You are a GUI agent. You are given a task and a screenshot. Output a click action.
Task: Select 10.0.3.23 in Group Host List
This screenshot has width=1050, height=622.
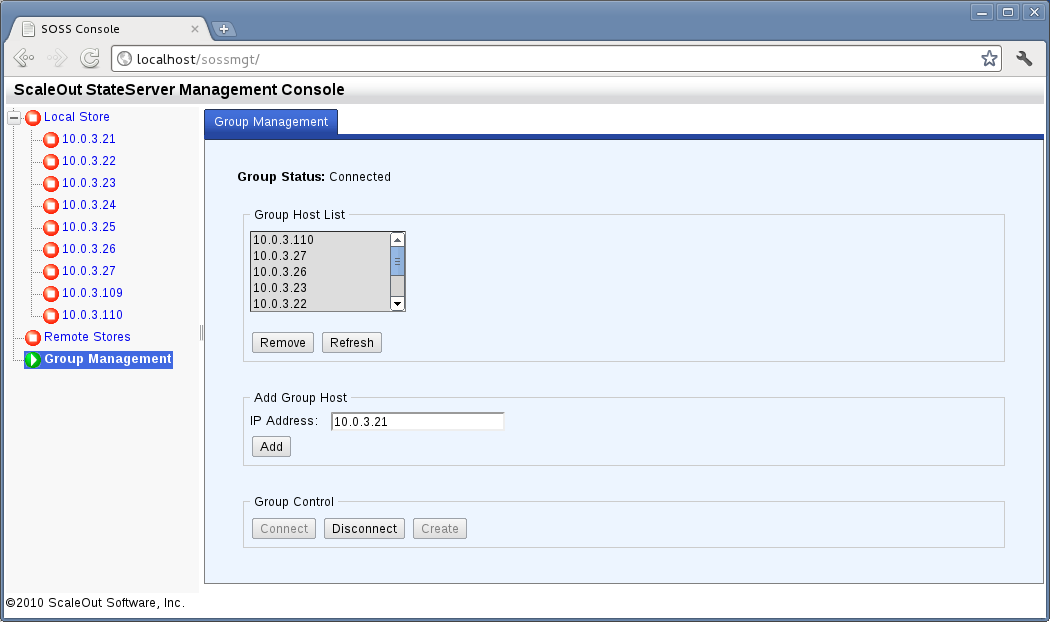(320, 288)
